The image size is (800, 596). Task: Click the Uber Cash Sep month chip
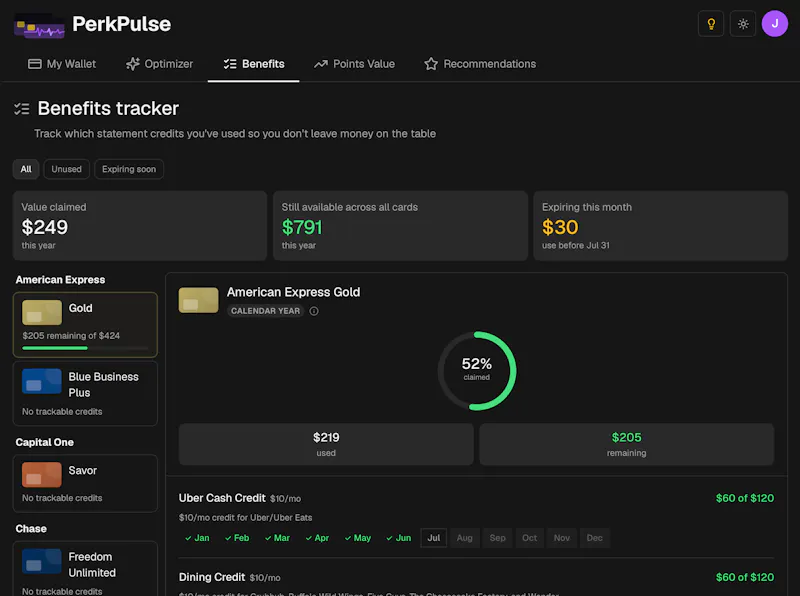coord(497,538)
